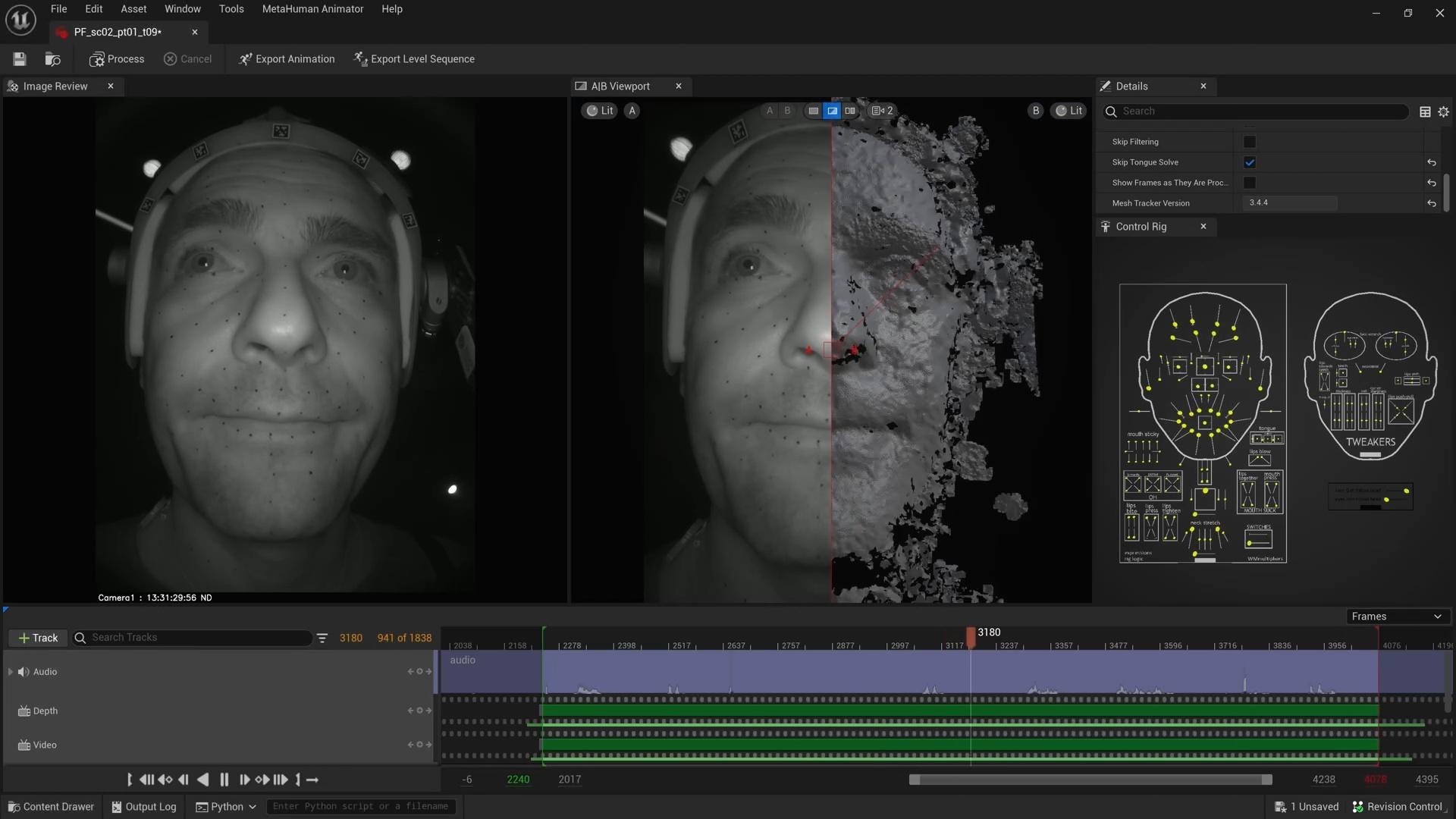Image resolution: width=1456 pixels, height=819 pixels.
Task: Open the File menu
Action: pyautogui.click(x=58, y=9)
